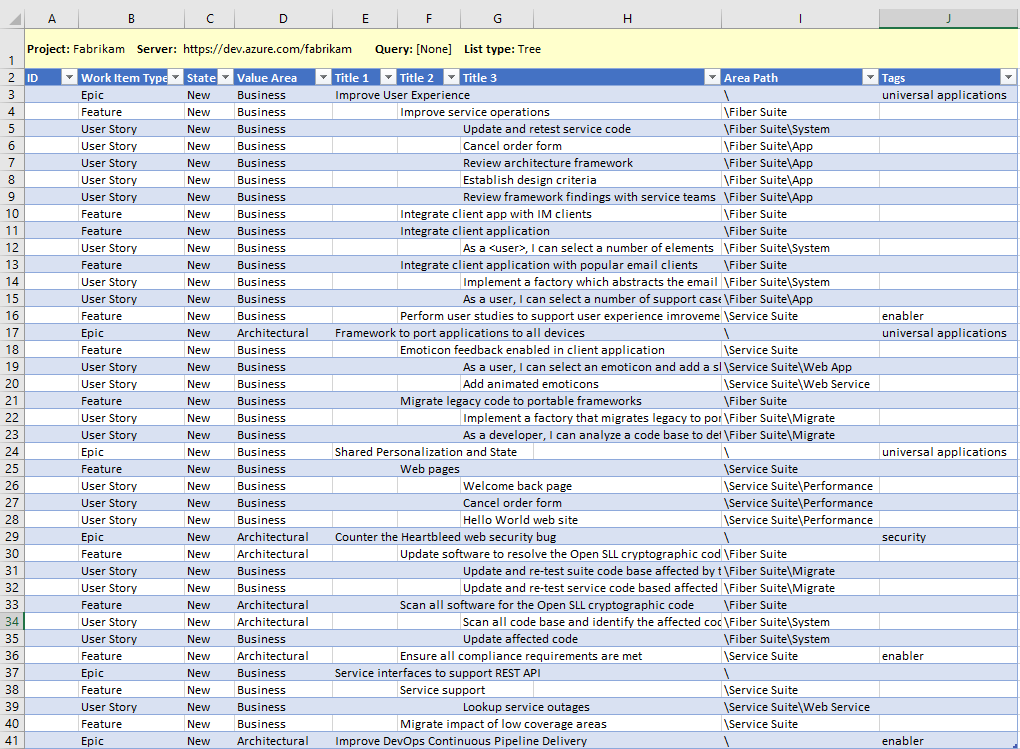Open the Title 2 filter icon
The image size is (1020, 749).
click(450, 77)
